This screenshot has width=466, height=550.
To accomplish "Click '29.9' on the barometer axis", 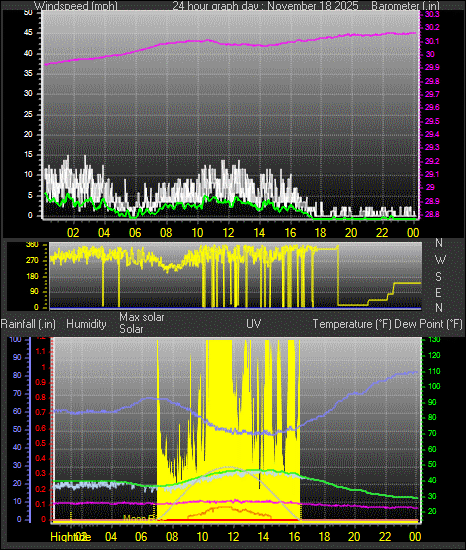I will pyautogui.click(x=432, y=67).
